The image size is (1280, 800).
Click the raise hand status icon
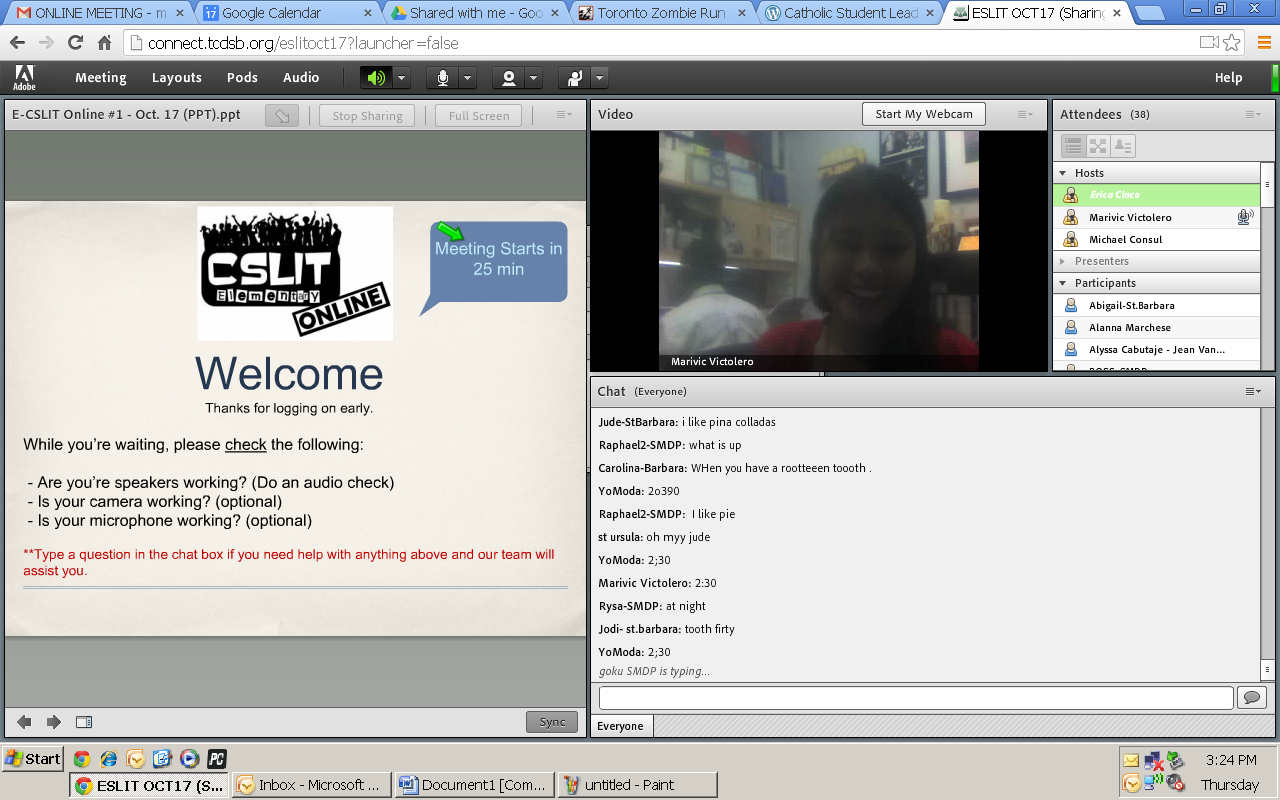575,78
